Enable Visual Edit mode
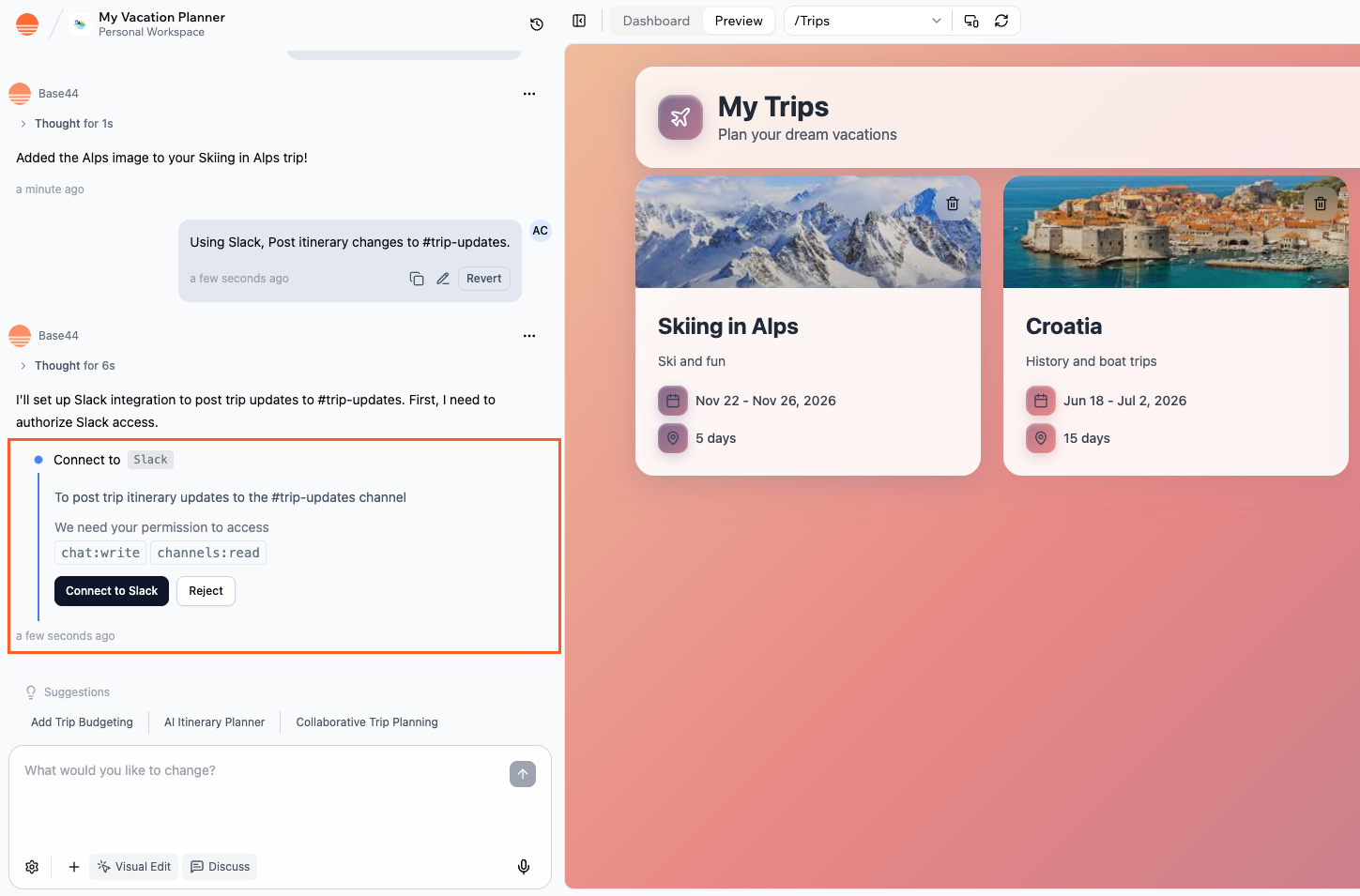This screenshot has width=1360, height=896. pyautogui.click(x=133, y=866)
